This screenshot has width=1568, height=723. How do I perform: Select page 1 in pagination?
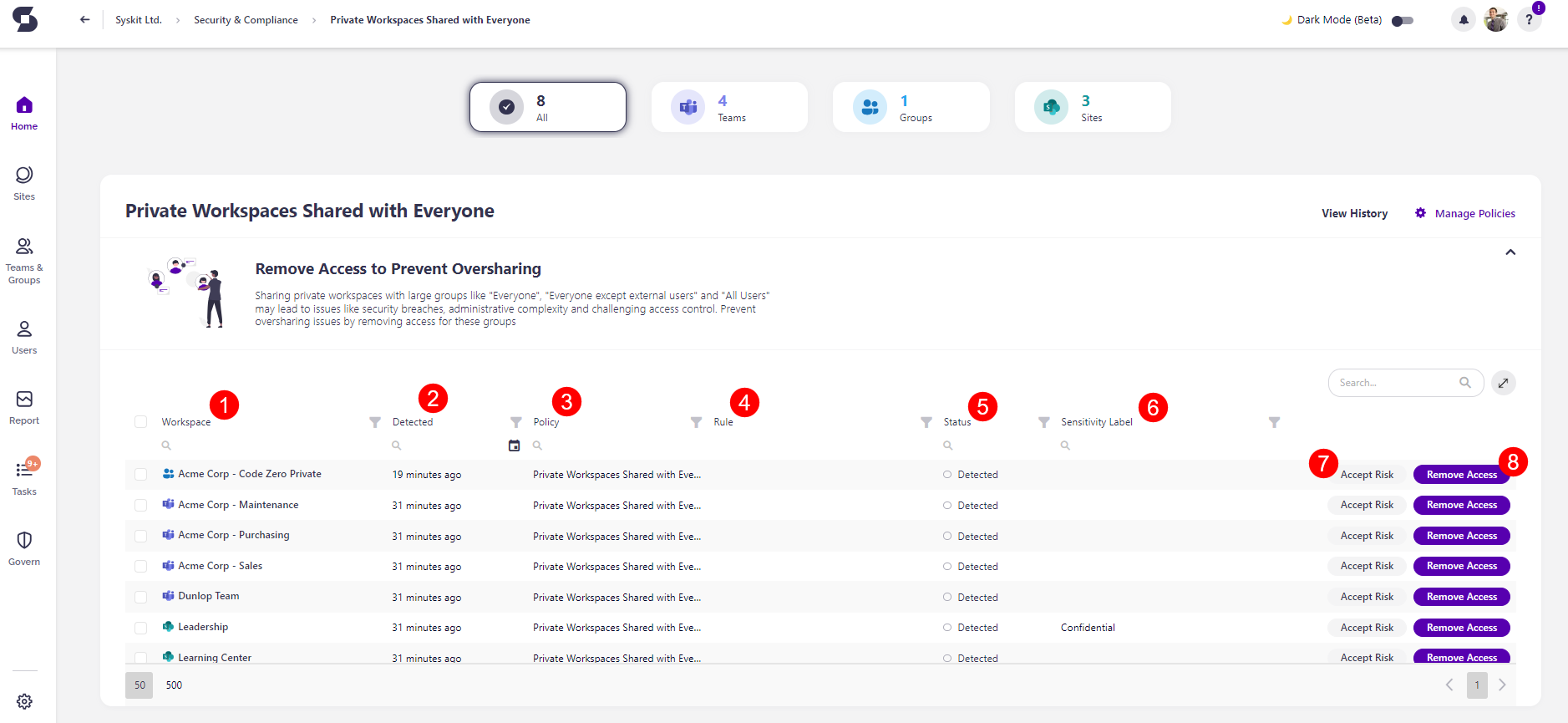(x=1476, y=685)
